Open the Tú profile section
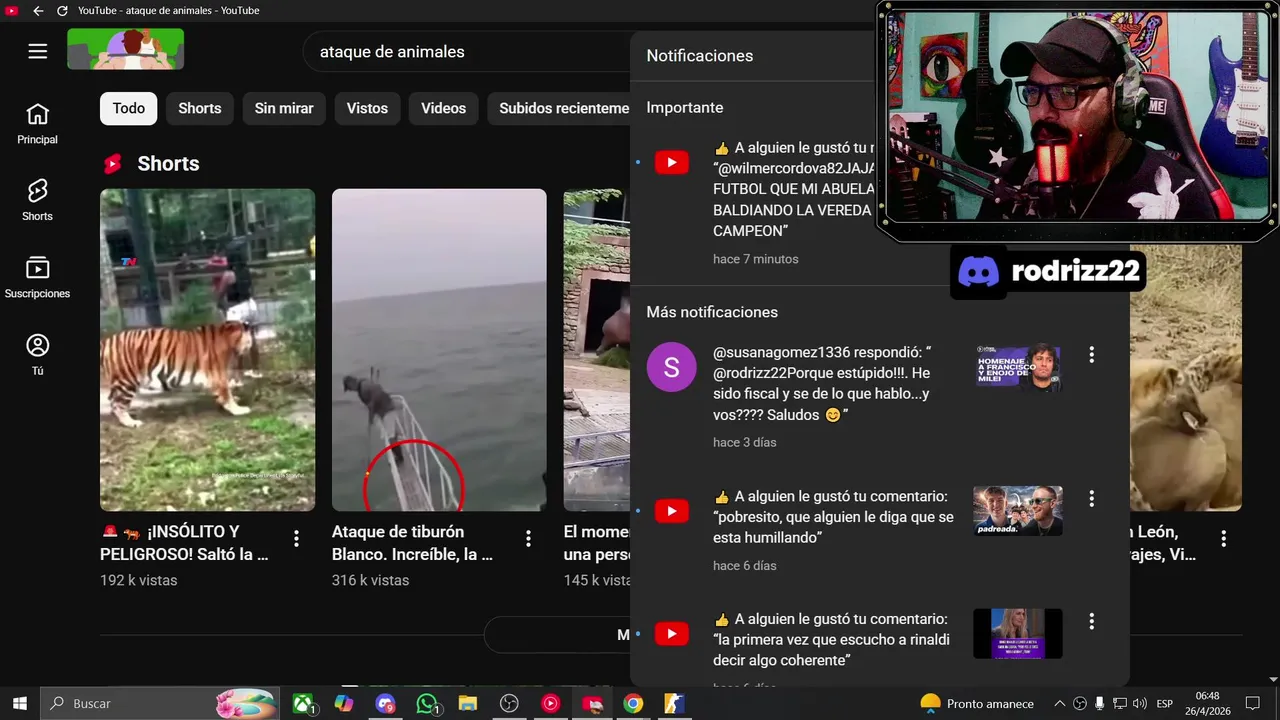This screenshot has width=1280, height=720. [x=37, y=355]
